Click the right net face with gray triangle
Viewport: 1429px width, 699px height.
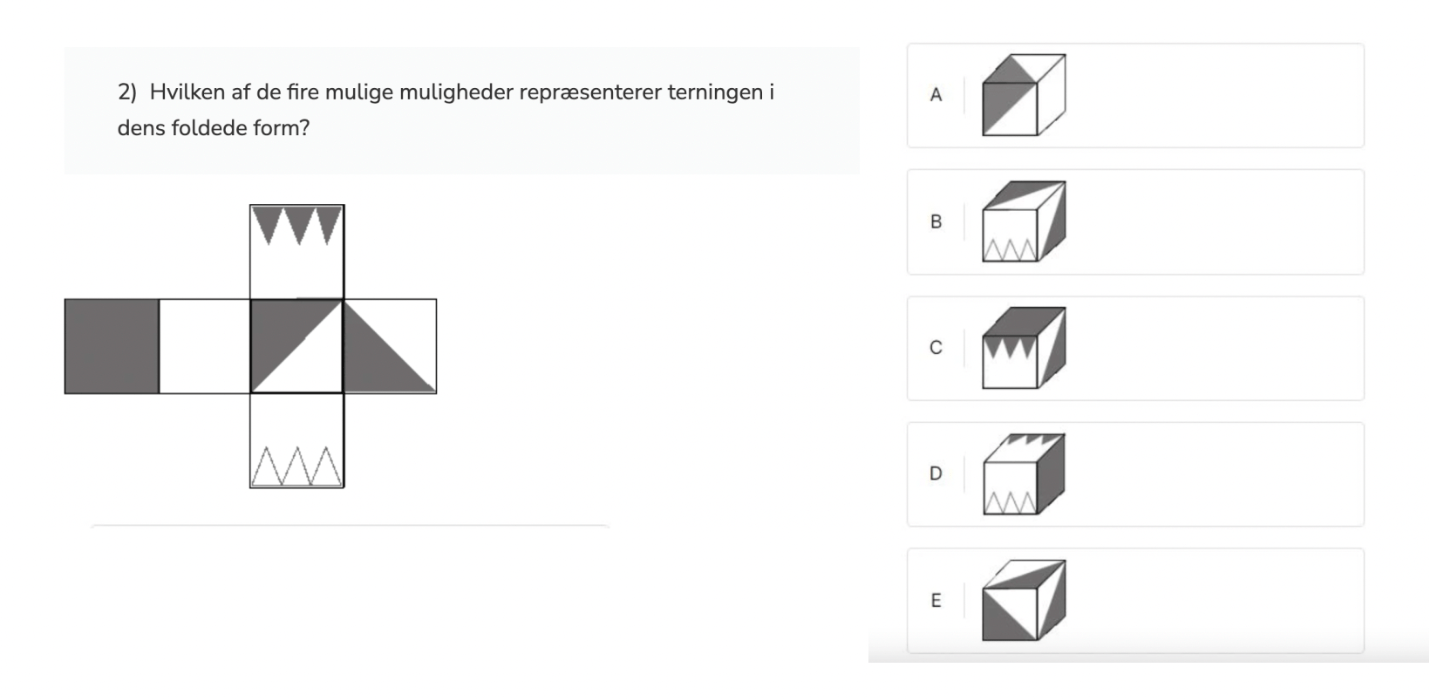390,346
